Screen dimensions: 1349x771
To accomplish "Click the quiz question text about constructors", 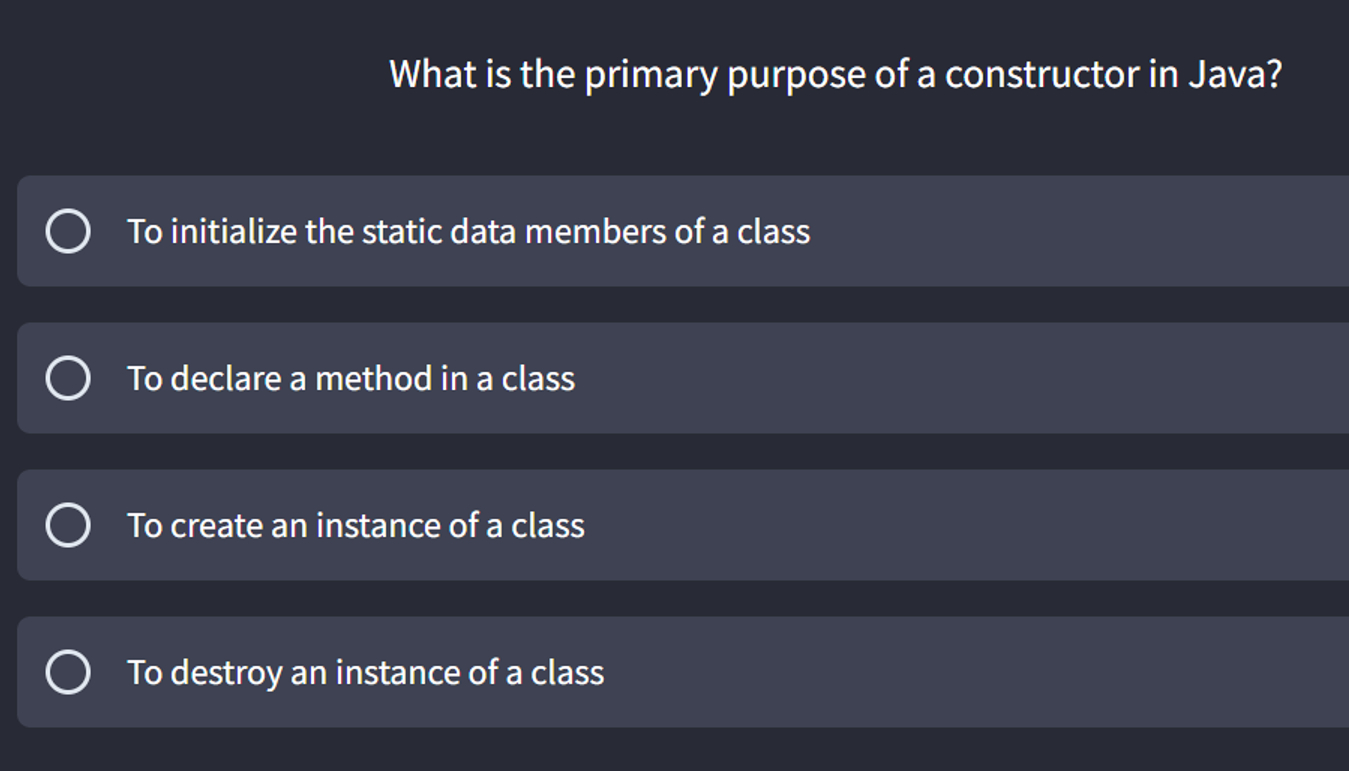I will (836, 73).
